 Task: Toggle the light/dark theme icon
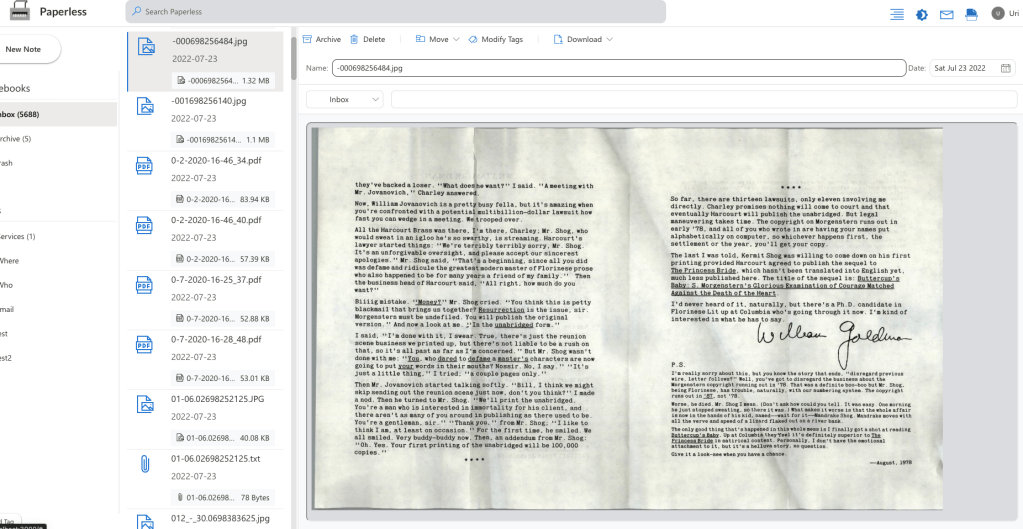click(x=921, y=13)
